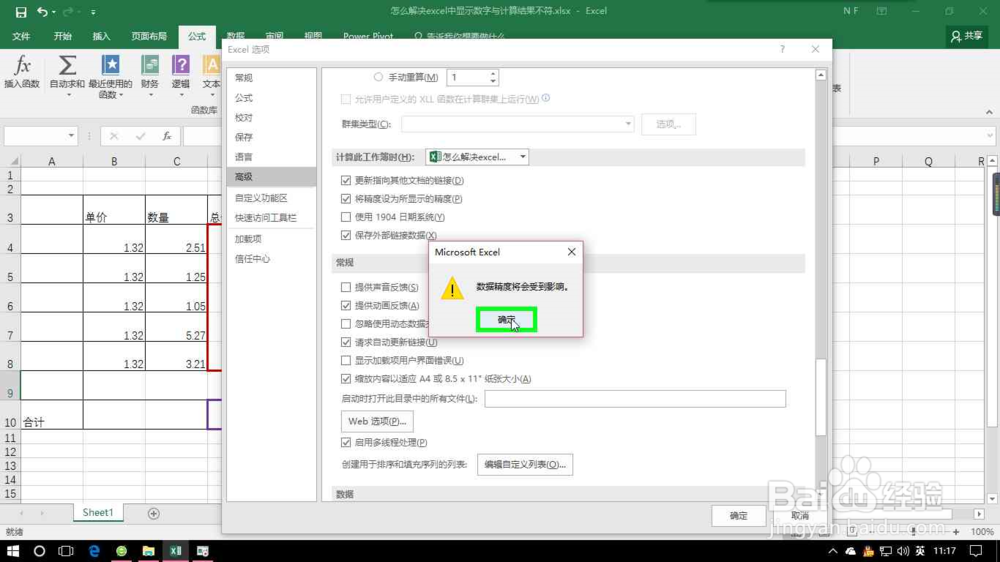Click the zoom in plus on status bar
The width and height of the screenshot is (1000, 562).
[956, 532]
